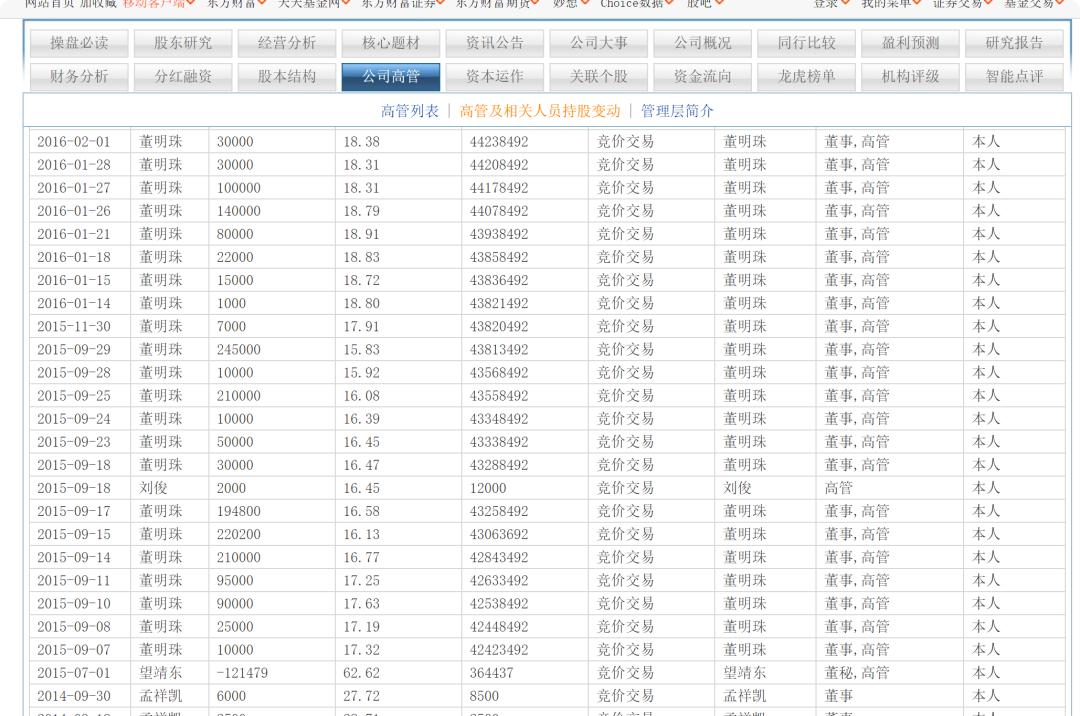
Task: Click the price 15.92
Action: [362, 372]
